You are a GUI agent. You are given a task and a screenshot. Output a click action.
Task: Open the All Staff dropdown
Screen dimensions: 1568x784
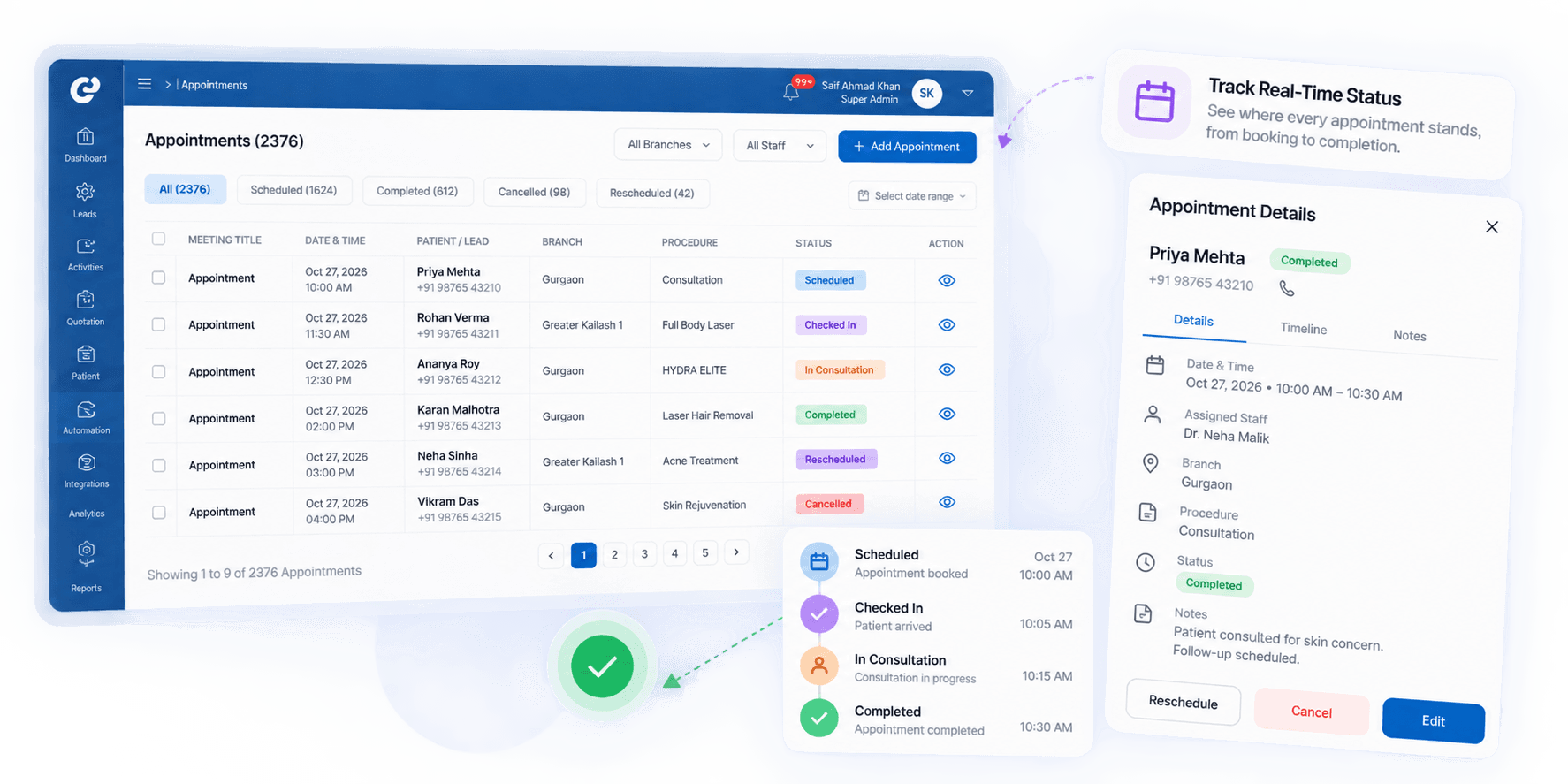click(780, 146)
